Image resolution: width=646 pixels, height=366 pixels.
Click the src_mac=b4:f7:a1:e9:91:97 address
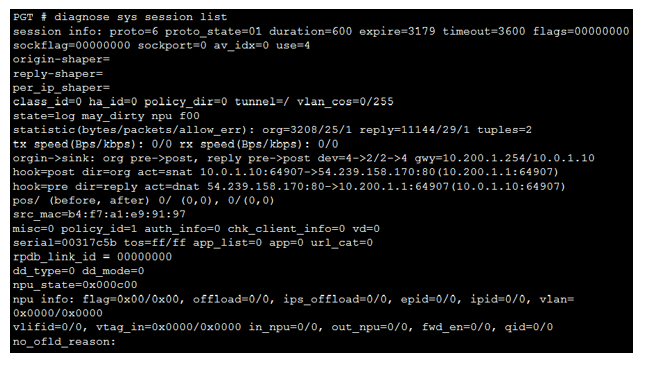pyautogui.click(x=99, y=214)
